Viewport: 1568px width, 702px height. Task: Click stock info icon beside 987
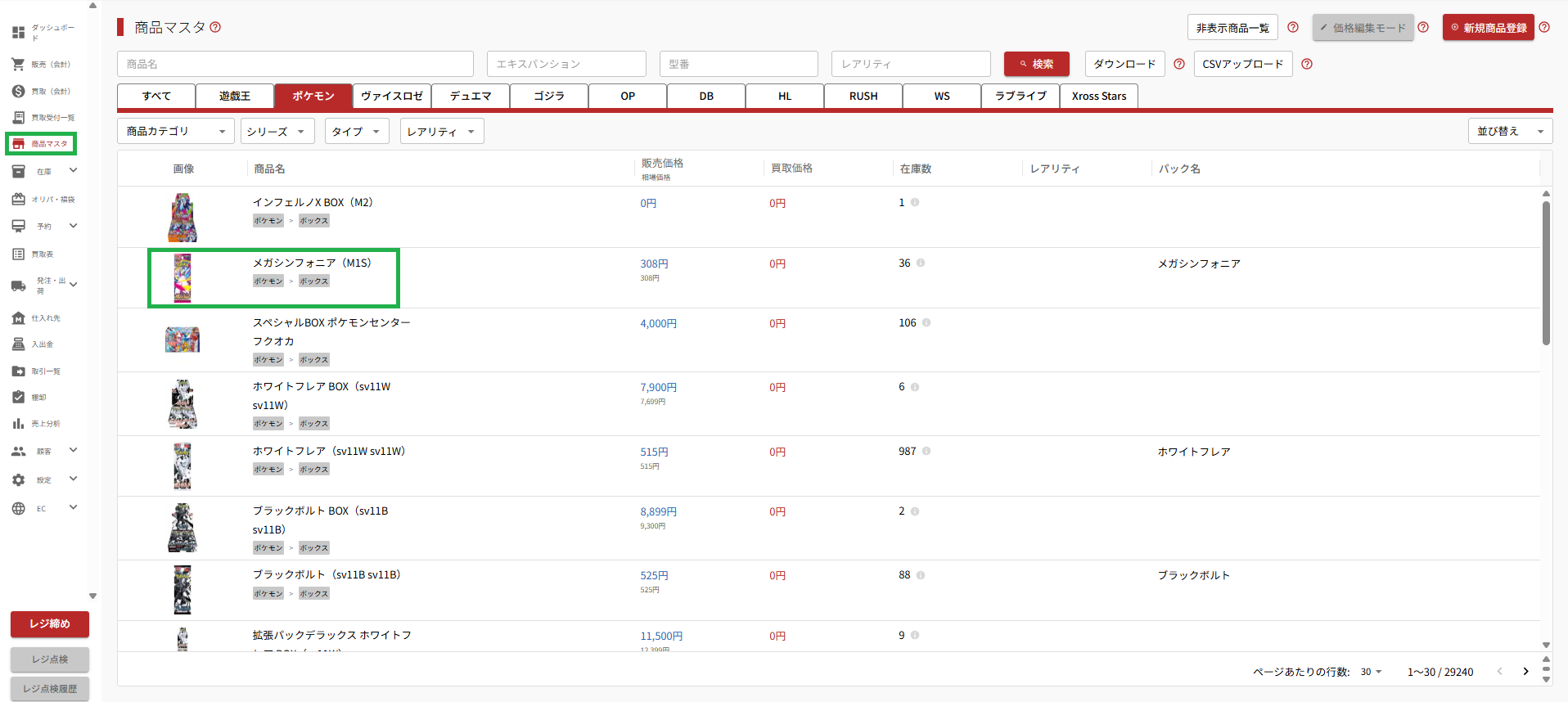coord(926,451)
